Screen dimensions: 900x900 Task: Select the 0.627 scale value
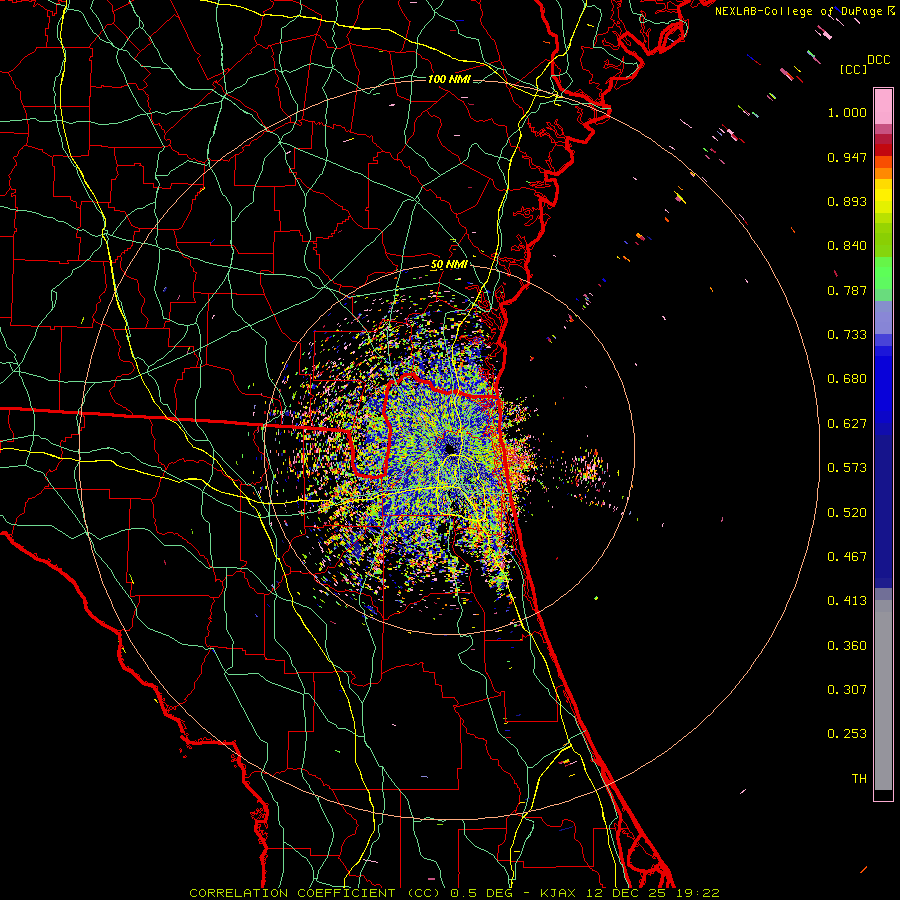click(847, 424)
